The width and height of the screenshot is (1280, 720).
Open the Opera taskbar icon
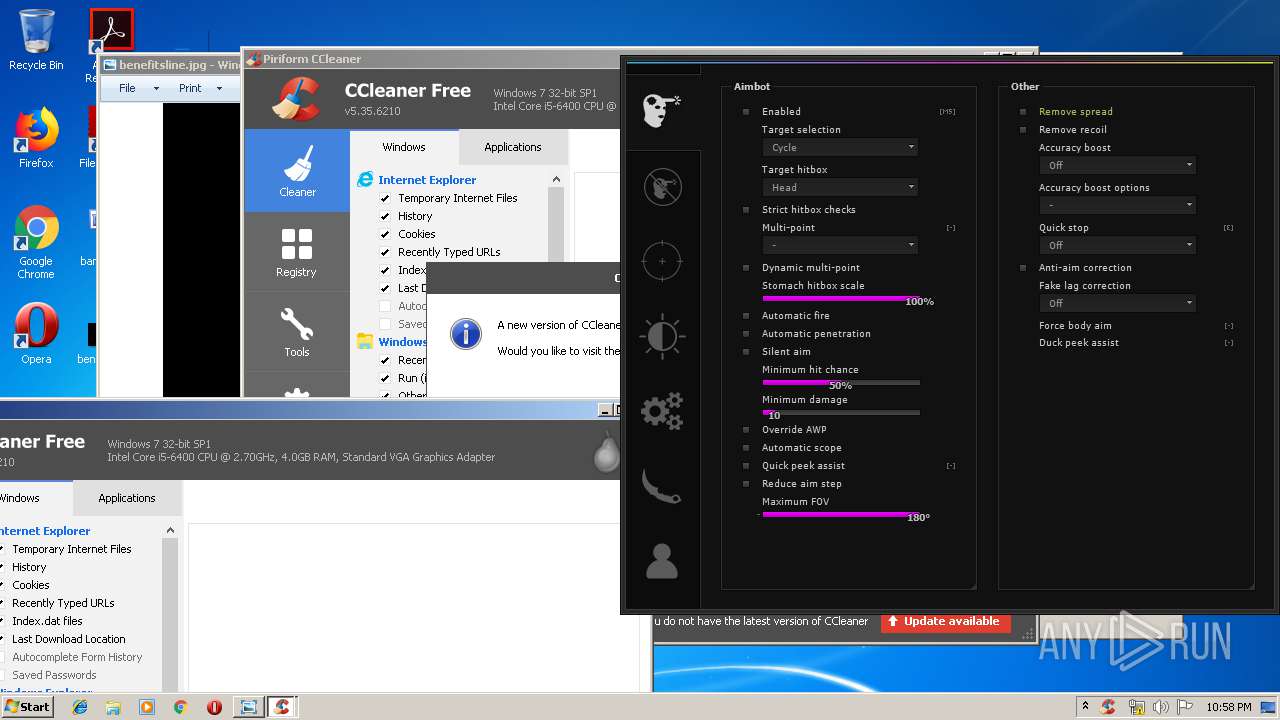pos(214,707)
